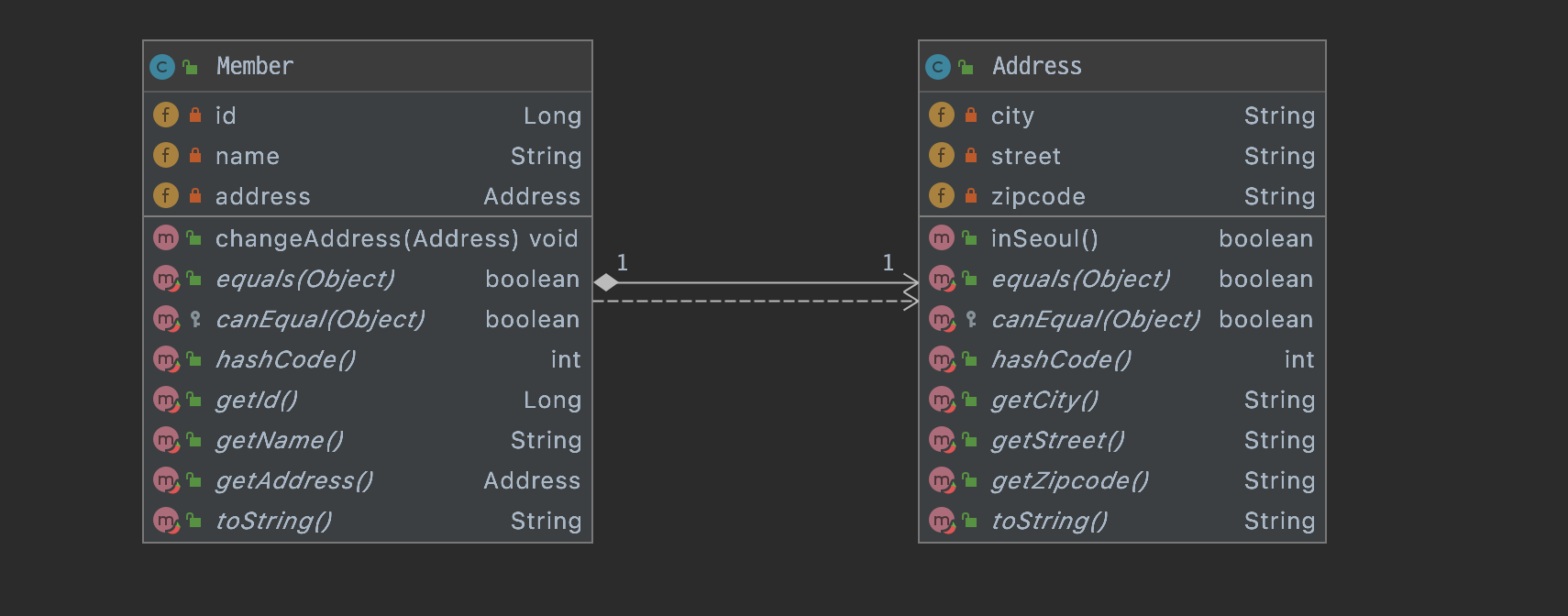The image size is (1568, 616).
Task: Select Member's hashCode() method row
Action: 368,359
